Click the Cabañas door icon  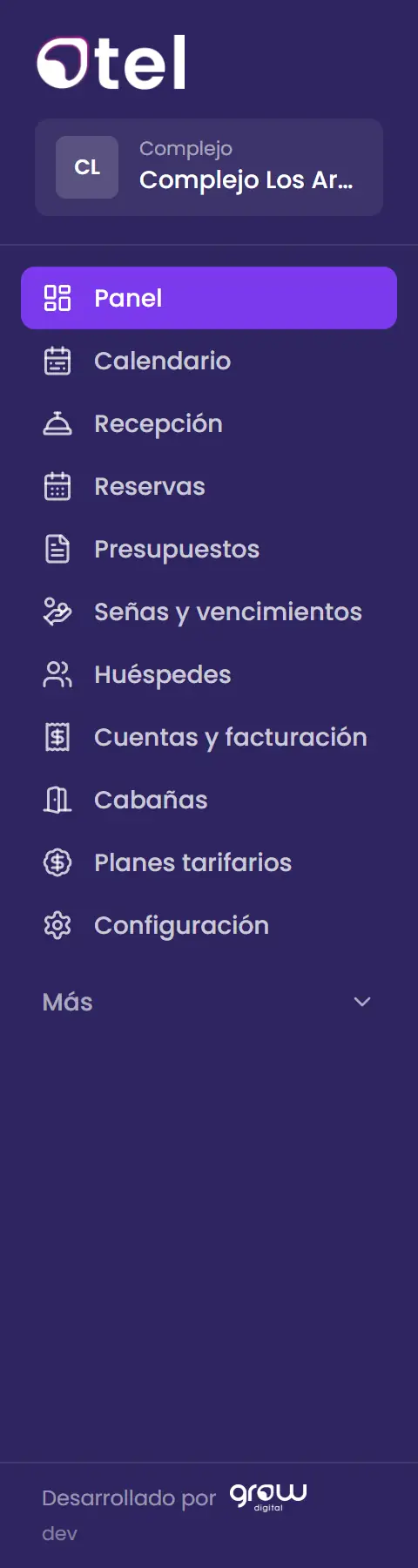pyautogui.click(x=57, y=800)
